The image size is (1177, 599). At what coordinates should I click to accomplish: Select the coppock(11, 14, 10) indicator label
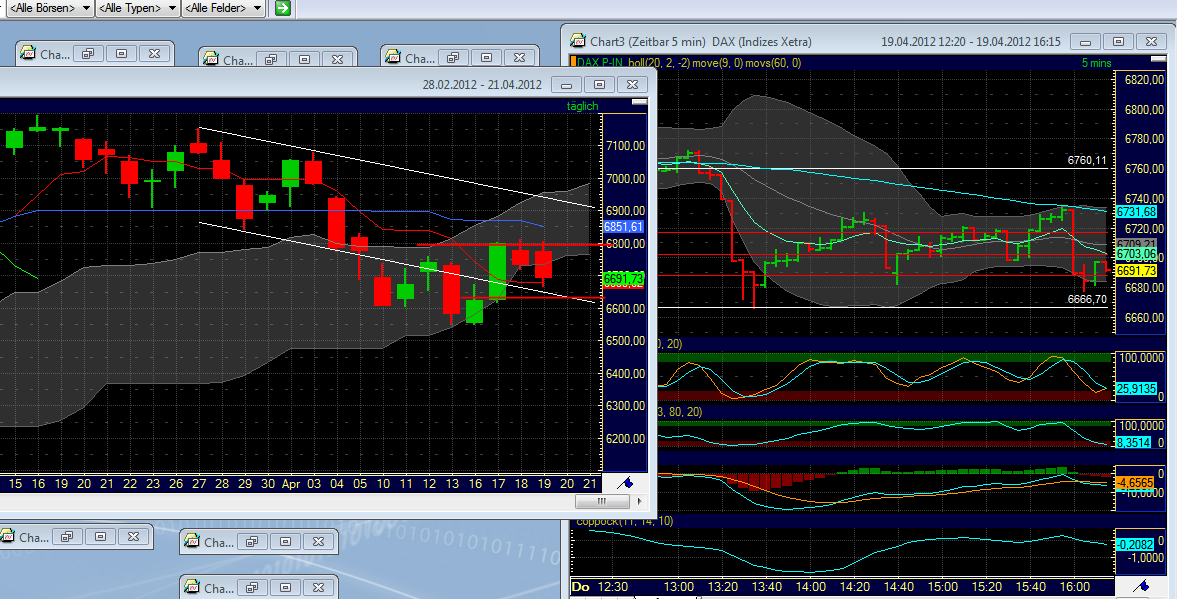pyautogui.click(x=625, y=520)
